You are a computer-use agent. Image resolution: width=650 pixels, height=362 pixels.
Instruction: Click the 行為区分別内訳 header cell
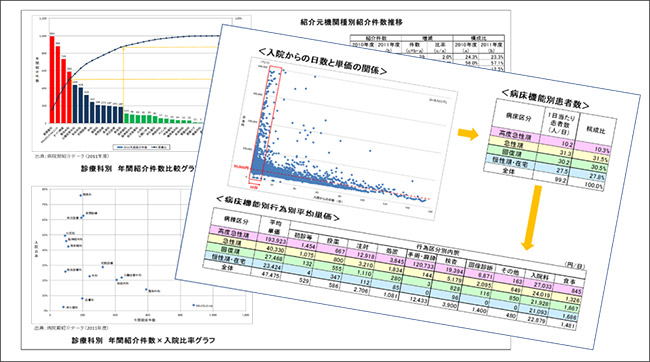point(438,249)
